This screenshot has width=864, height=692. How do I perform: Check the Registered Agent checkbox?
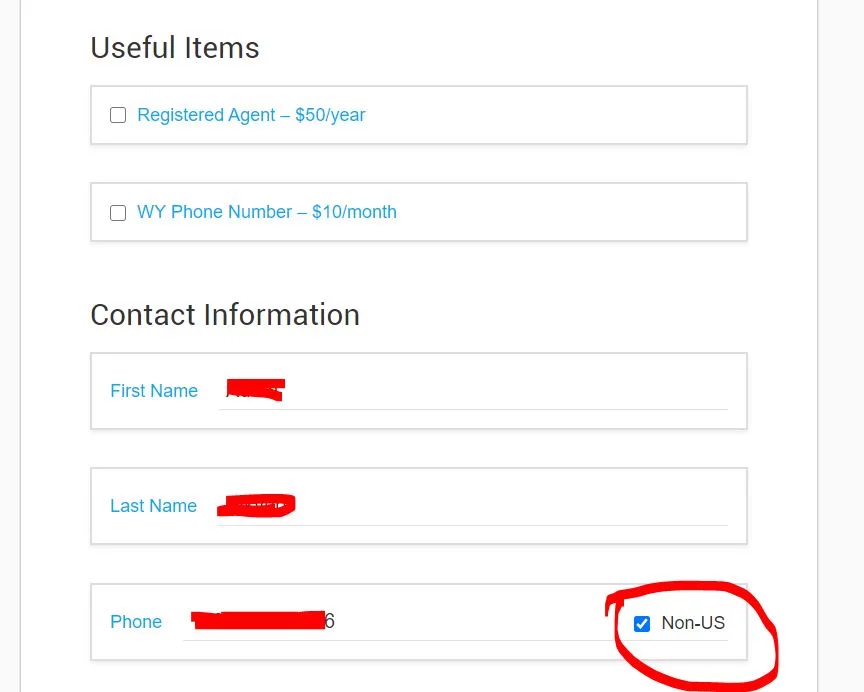pyautogui.click(x=118, y=115)
